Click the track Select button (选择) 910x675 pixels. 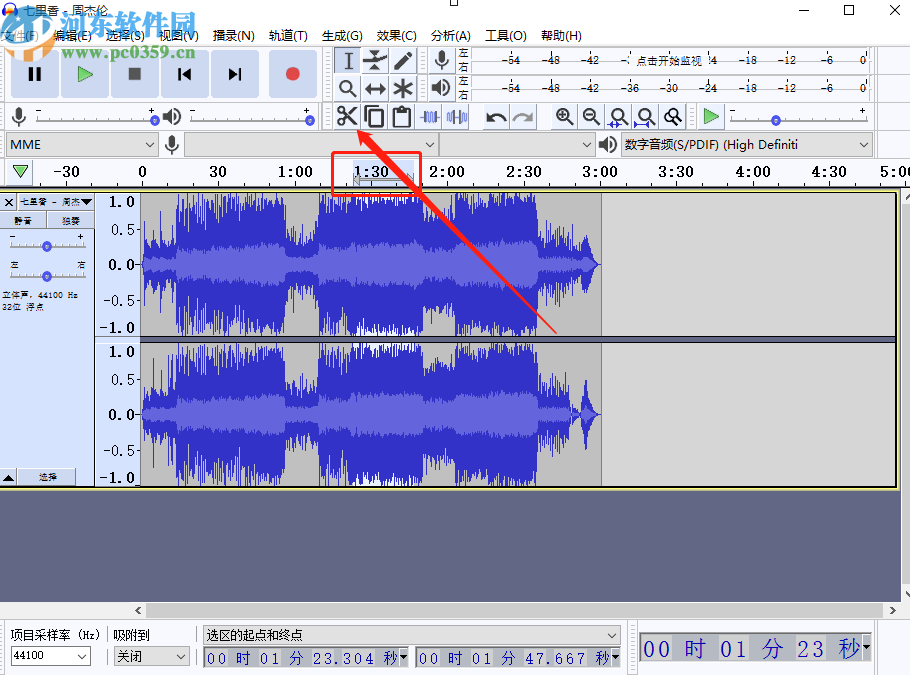pyautogui.click(x=48, y=477)
